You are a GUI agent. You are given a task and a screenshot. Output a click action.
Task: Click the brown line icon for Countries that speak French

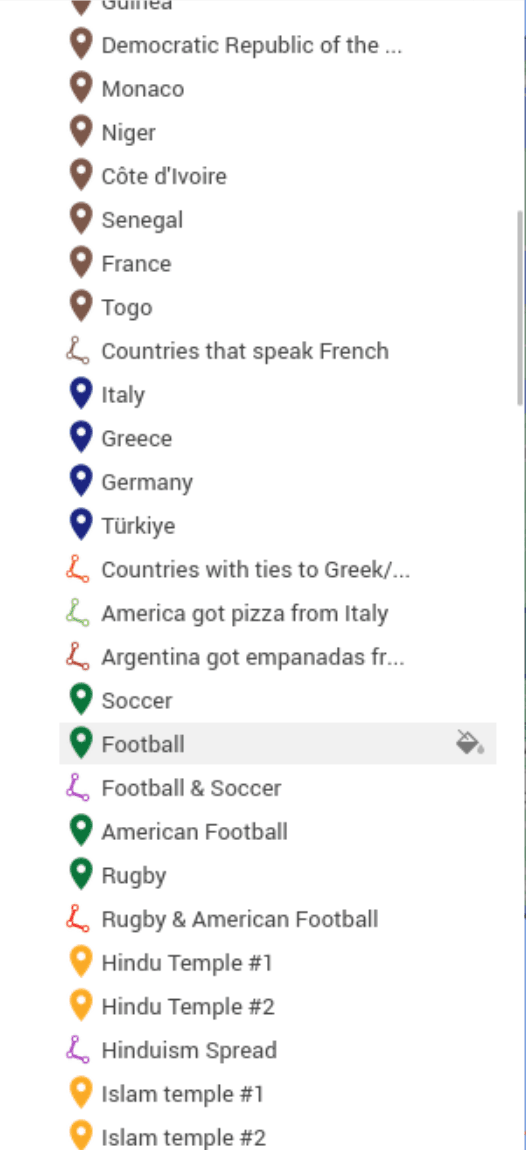tap(78, 351)
